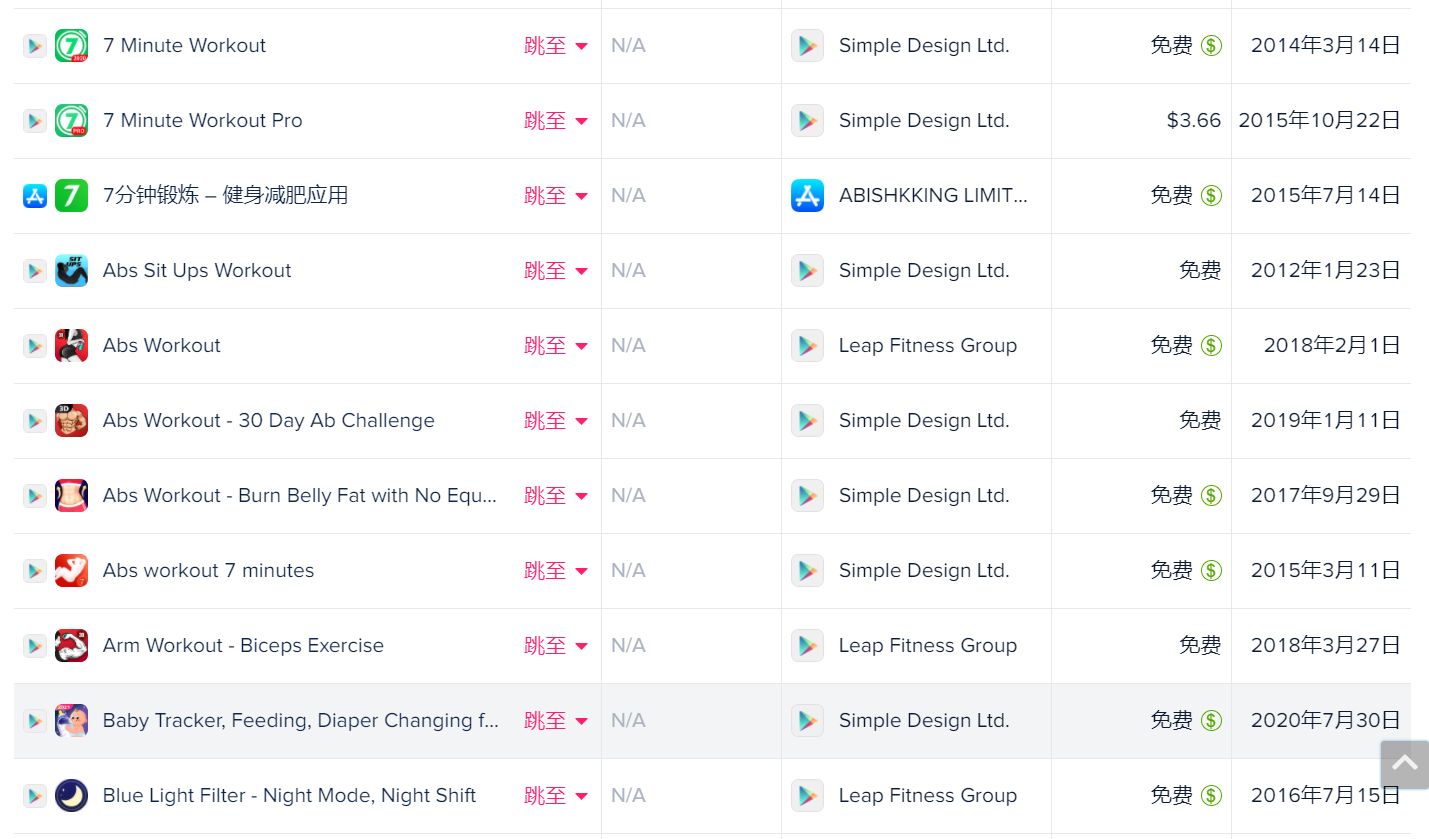Click the 7 Minute Workout Pro icon

point(71,121)
